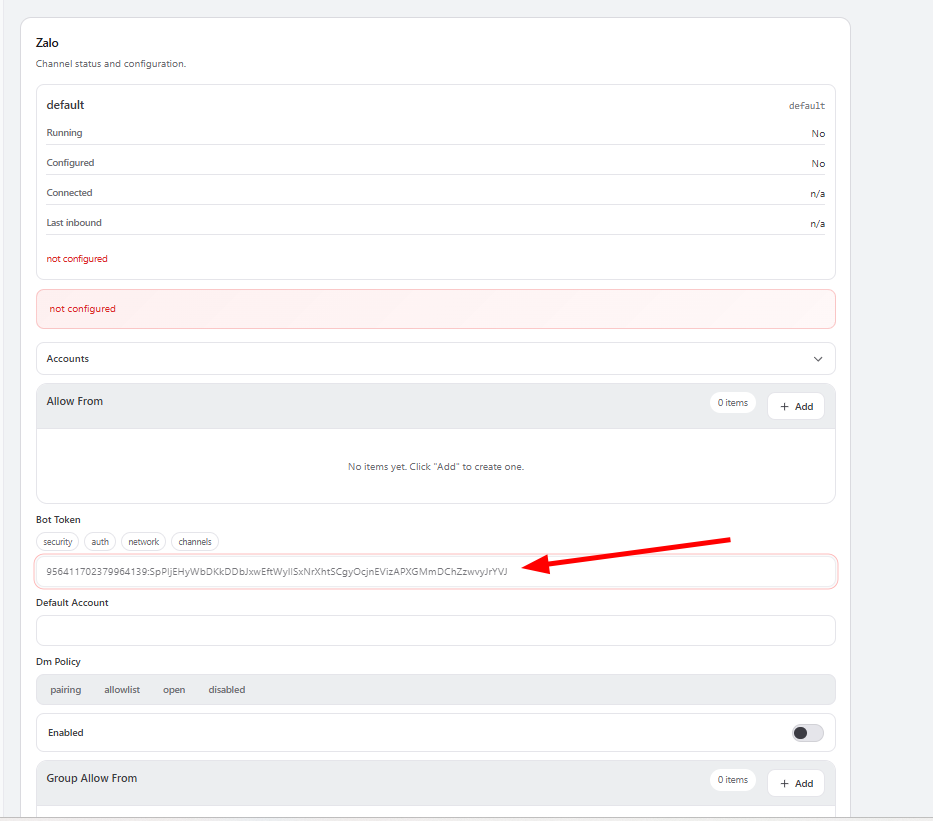Click the 0 items badge in Group Allow From
933x821 pixels.
pyautogui.click(x=732, y=780)
